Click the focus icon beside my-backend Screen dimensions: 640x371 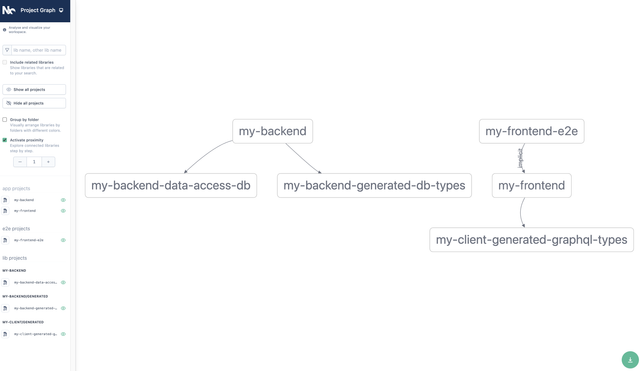pyautogui.click(x=5, y=200)
